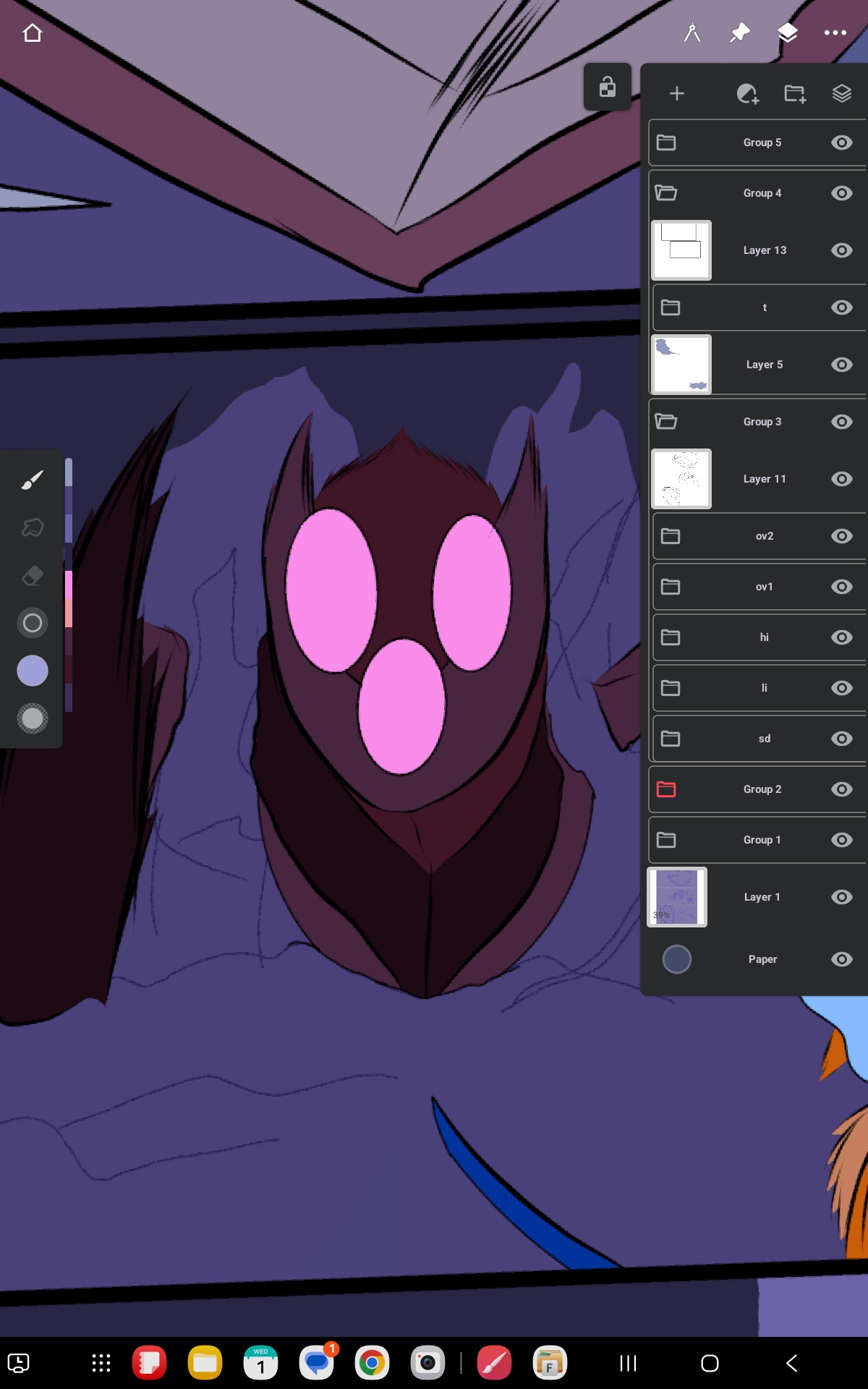Screen dimensions: 868x1389
Task: Hide Layer 13 using its eye icon
Action: [841, 250]
